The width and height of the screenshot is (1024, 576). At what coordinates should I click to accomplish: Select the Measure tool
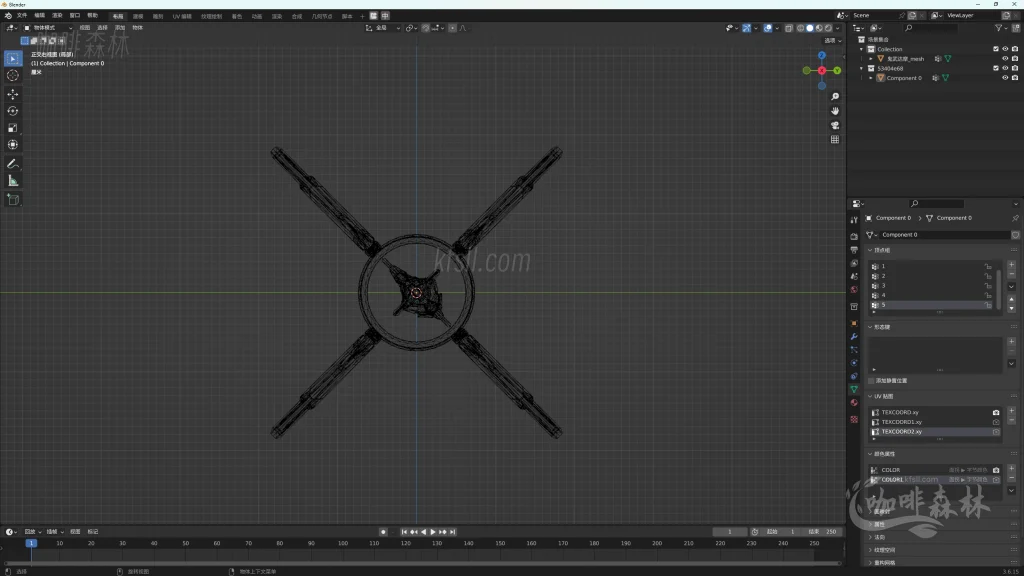pyautogui.click(x=13, y=181)
